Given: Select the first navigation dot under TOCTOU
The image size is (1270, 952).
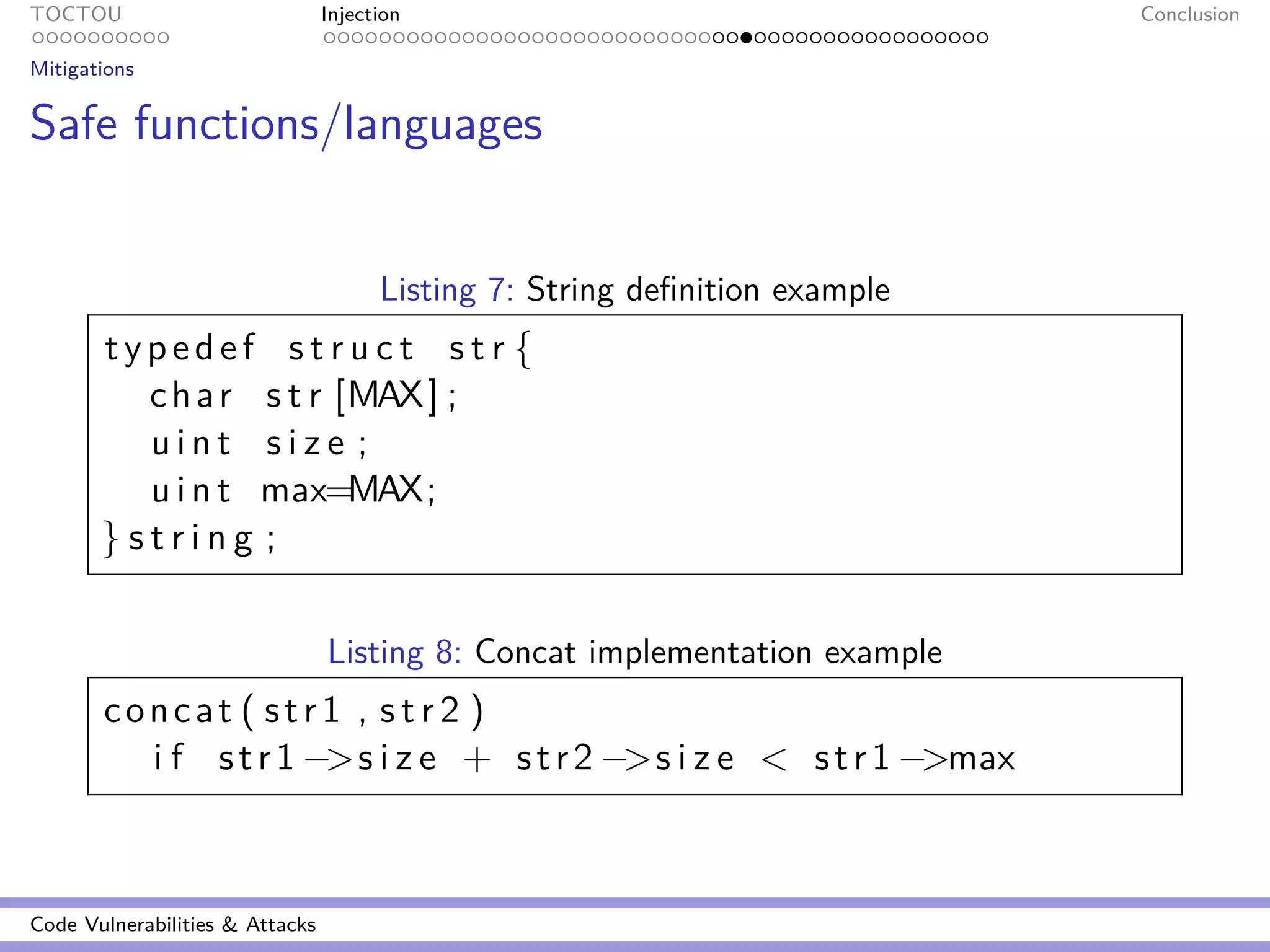Looking at the screenshot, I should click(38, 38).
